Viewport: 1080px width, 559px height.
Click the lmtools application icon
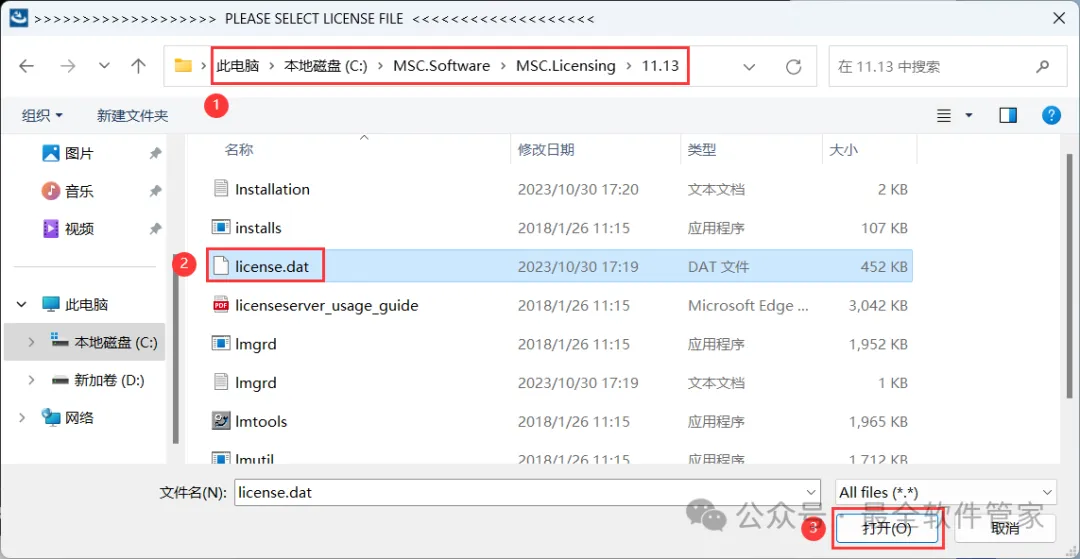tap(220, 421)
